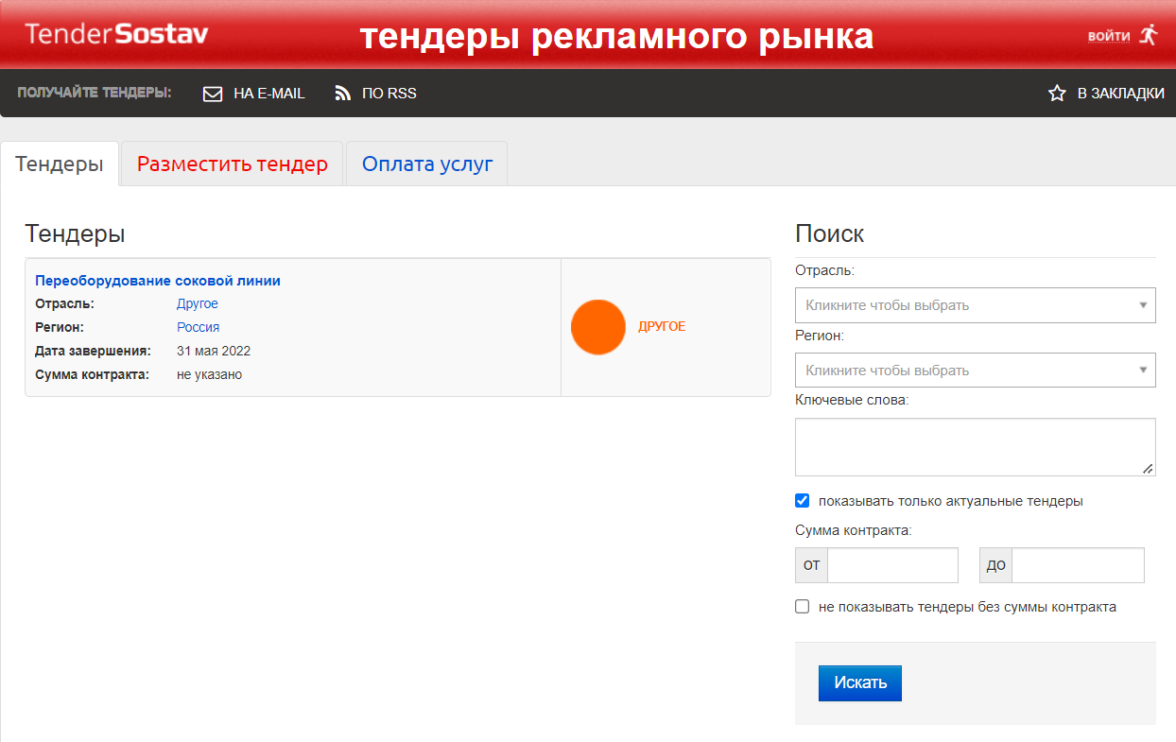The height and width of the screenshot is (742, 1176).
Task: Click the Другое industry link
Action: coord(197,304)
